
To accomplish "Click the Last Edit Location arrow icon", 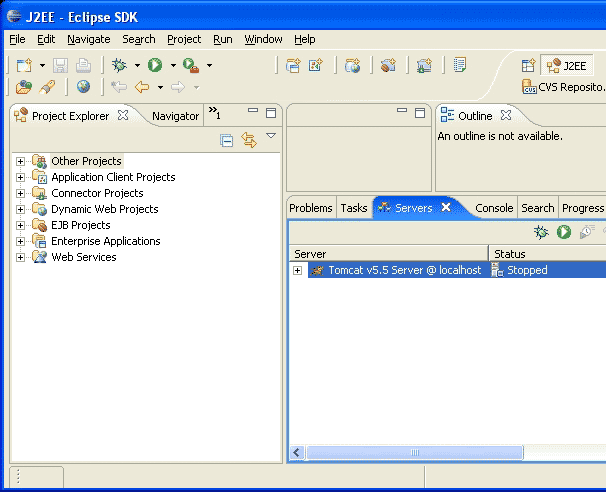I will tap(119, 87).
